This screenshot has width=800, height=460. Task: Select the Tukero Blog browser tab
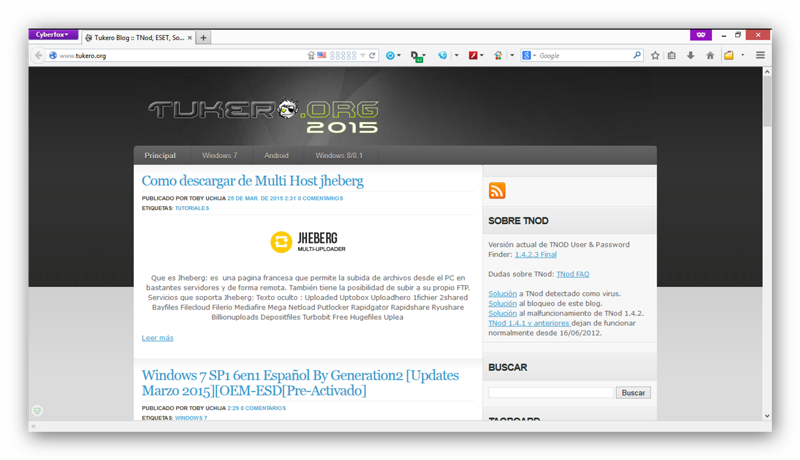138,38
